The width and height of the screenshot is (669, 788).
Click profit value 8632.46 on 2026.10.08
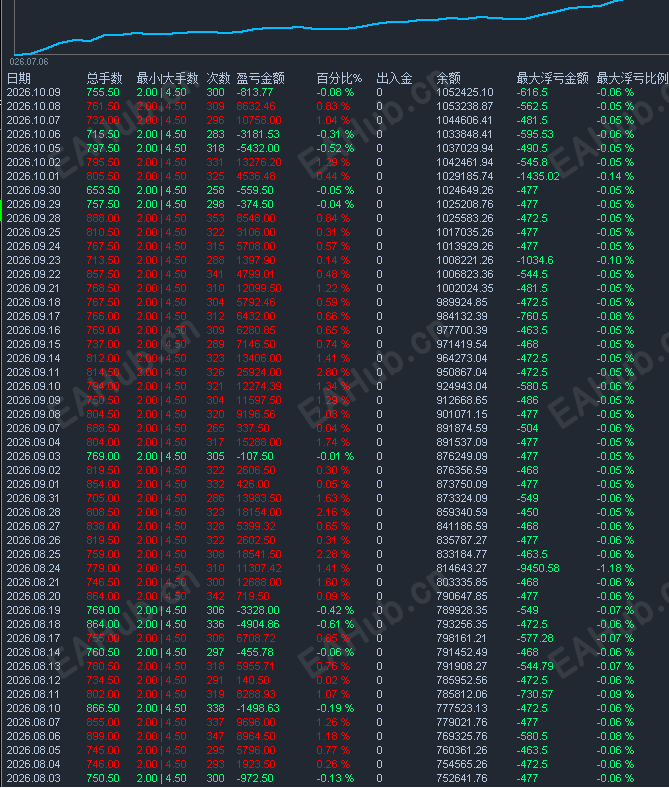pyautogui.click(x=256, y=107)
